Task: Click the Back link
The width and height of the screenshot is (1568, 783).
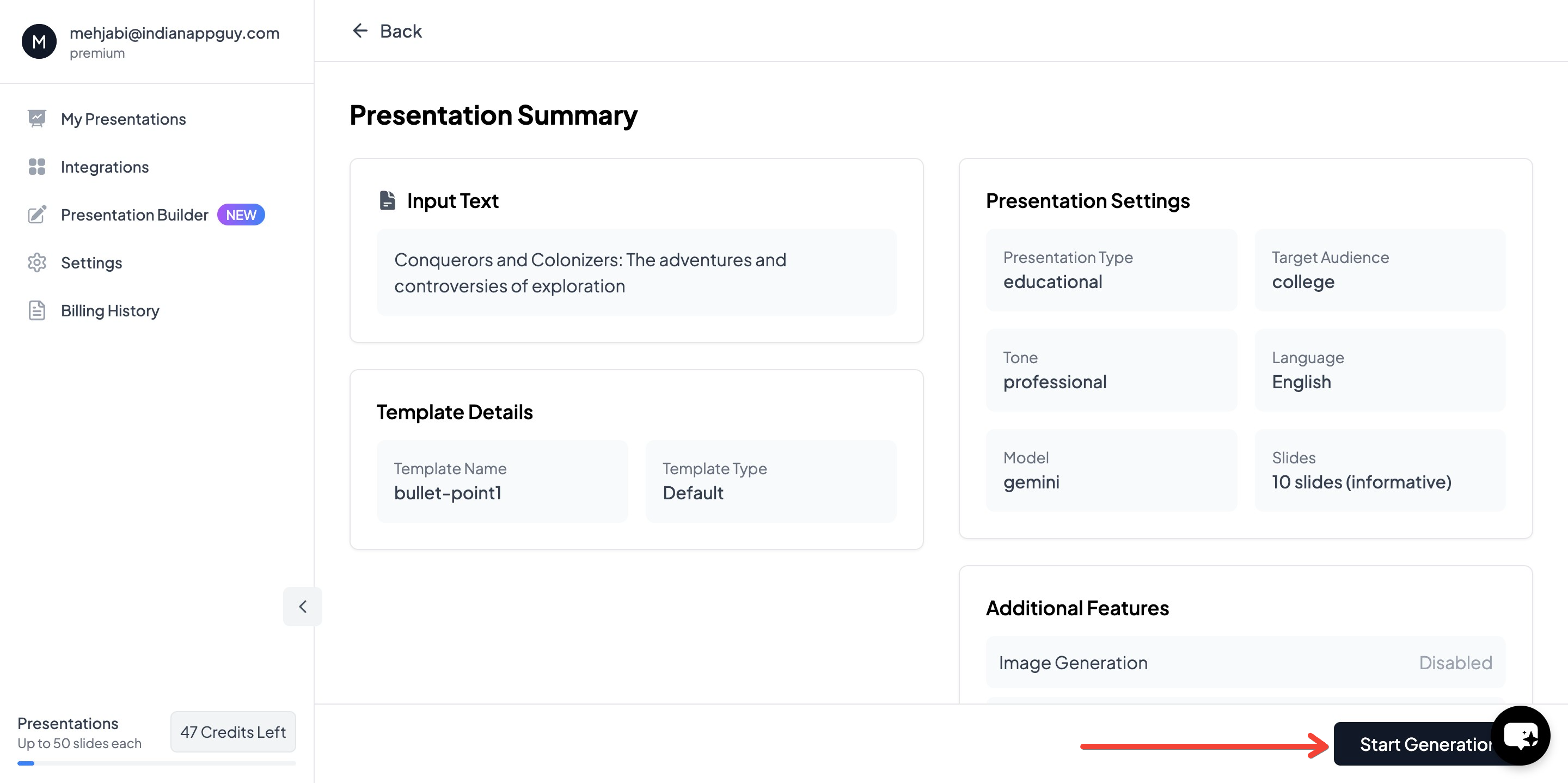Action: pos(401,31)
